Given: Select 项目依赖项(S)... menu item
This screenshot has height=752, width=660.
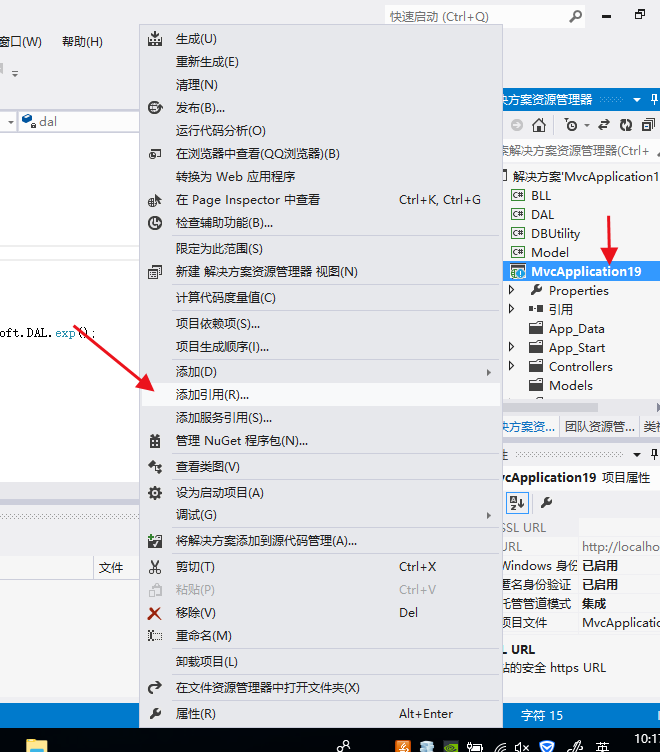Looking at the screenshot, I should tap(321, 324).
